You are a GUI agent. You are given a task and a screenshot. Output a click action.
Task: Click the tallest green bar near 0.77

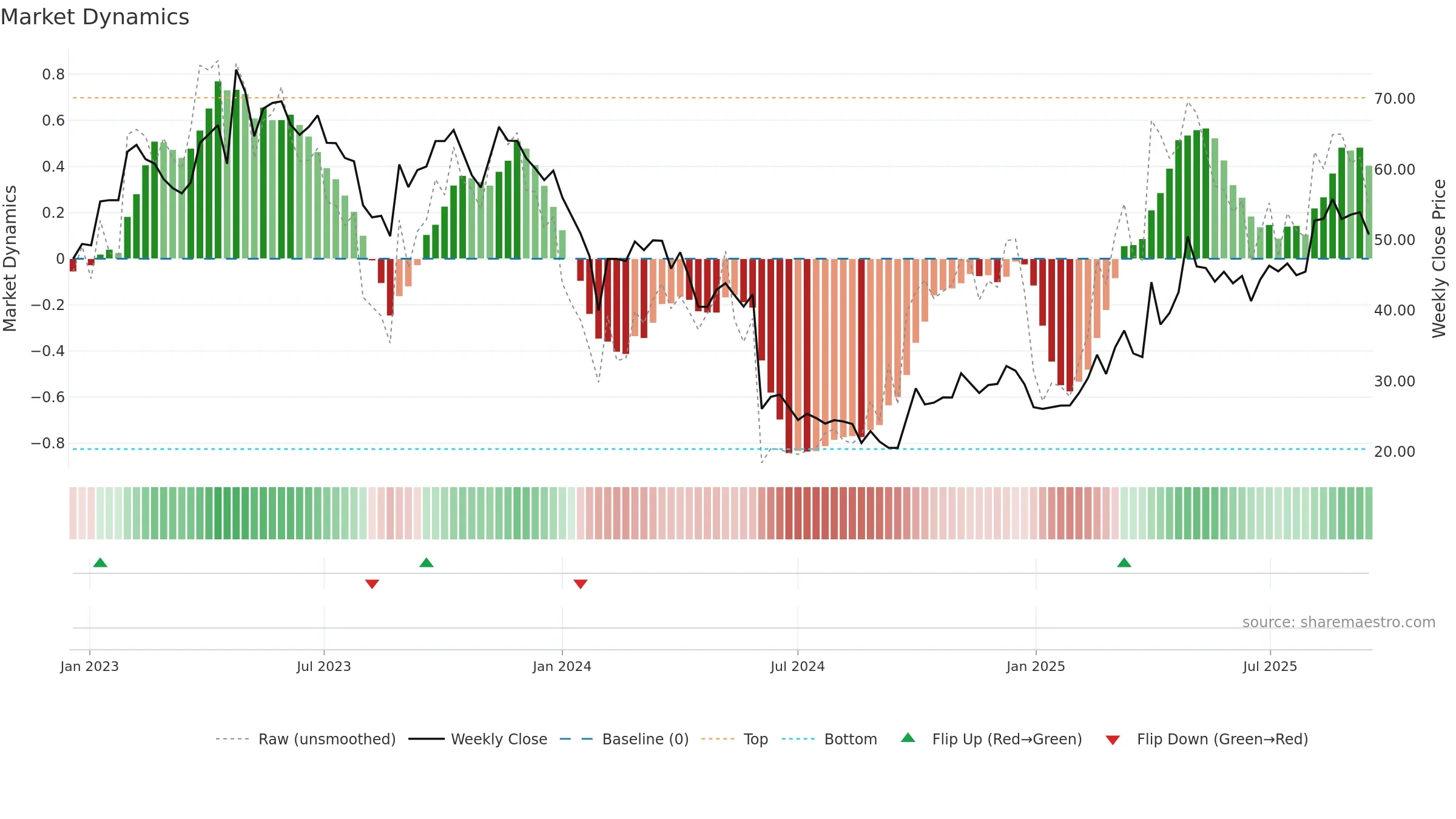(x=218, y=170)
